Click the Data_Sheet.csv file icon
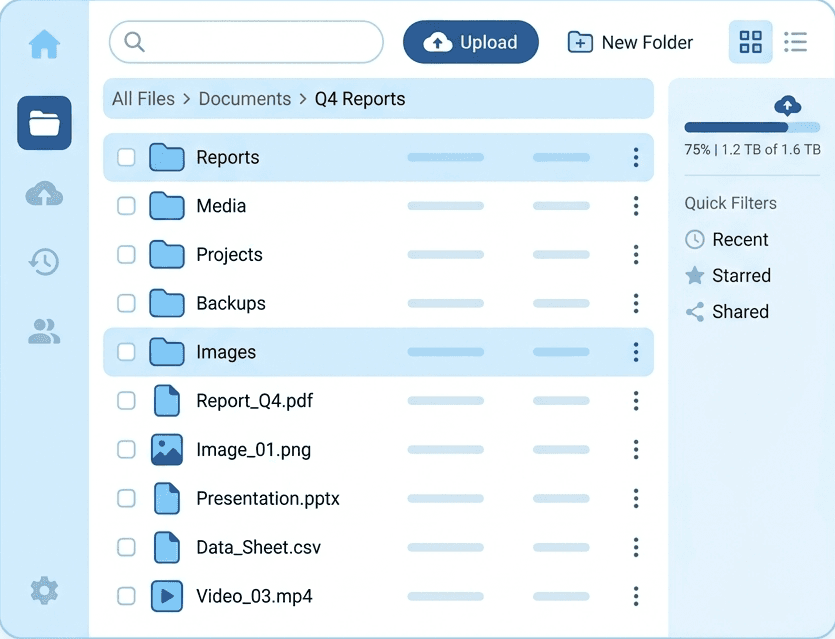Screen dimensions: 835x639 pyautogui.click(x=167, y=547)
